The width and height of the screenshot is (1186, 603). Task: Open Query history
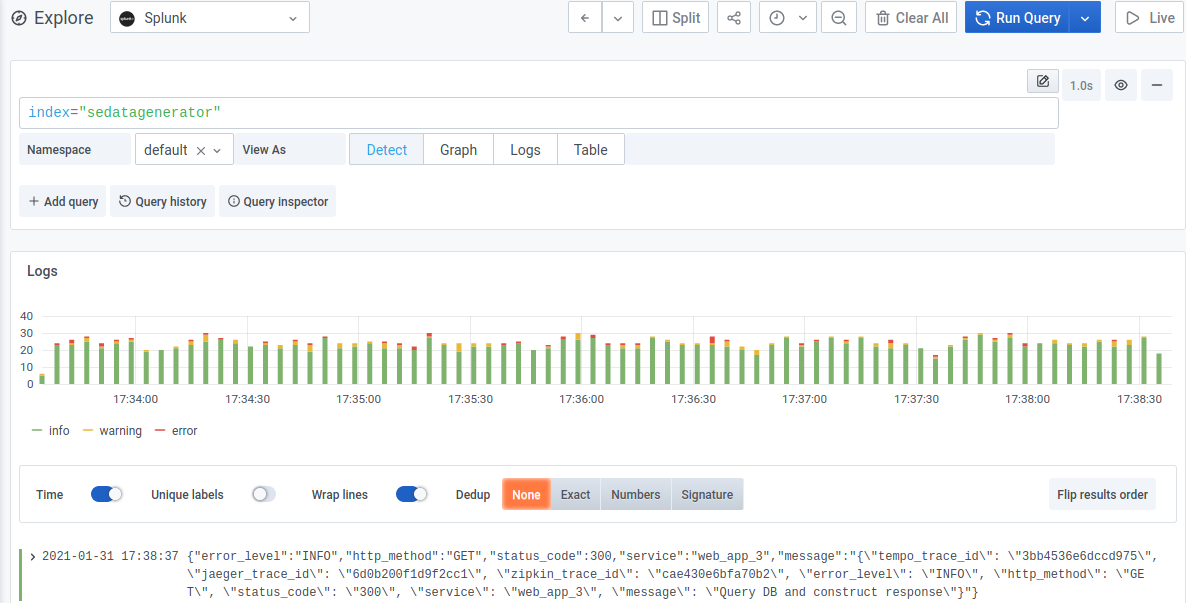(162, 201)
